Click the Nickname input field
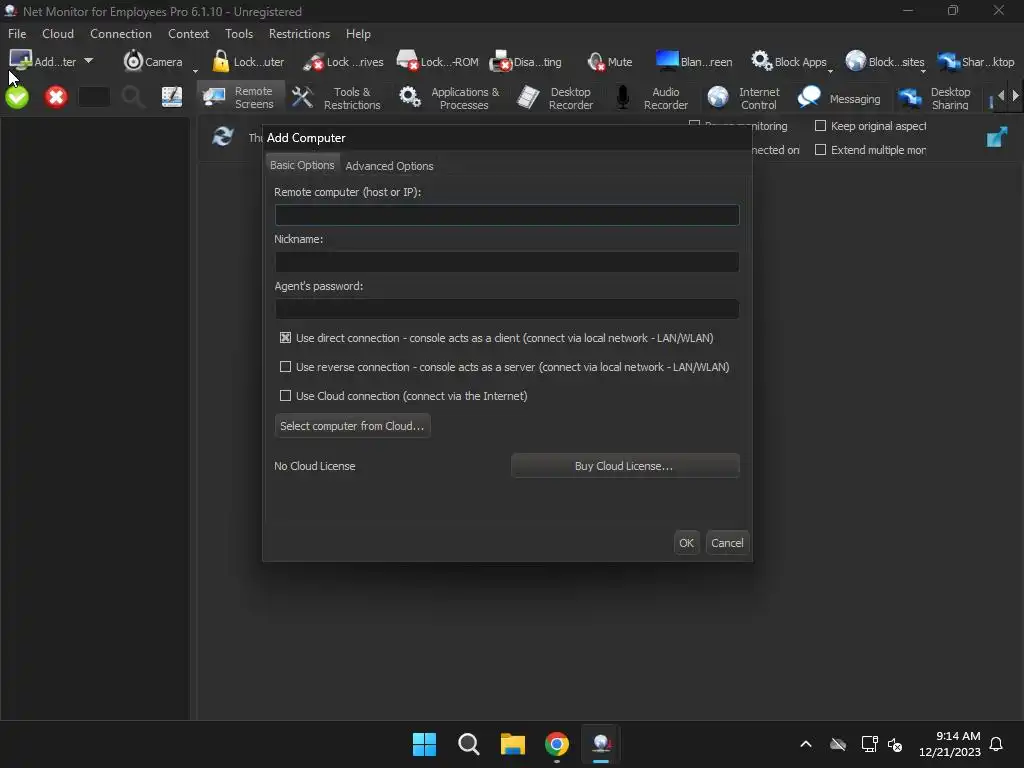The height and width of the screenshot is (768, 1024). coord(507,262)
